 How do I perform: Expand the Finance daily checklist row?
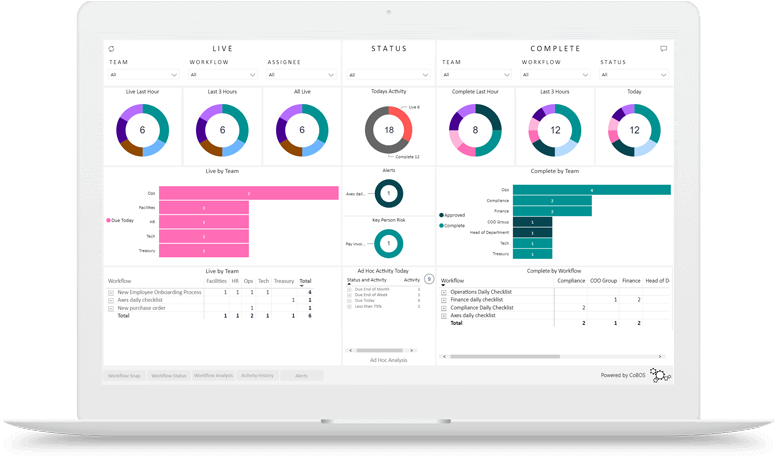(x=444, y=300)
